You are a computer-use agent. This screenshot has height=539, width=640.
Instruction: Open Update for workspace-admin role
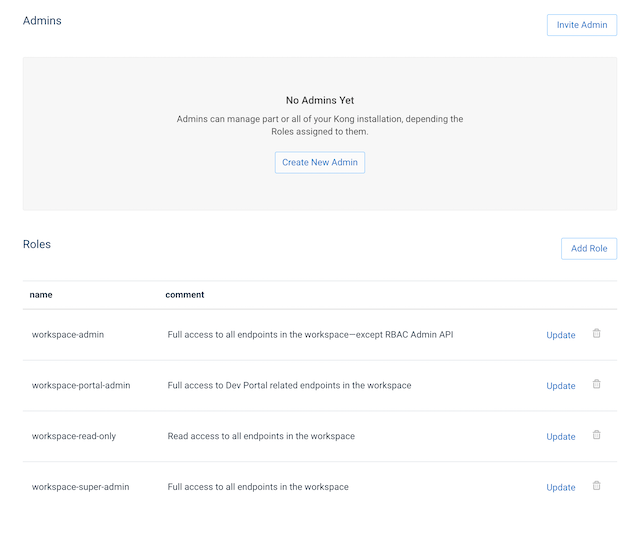point(560,335)
